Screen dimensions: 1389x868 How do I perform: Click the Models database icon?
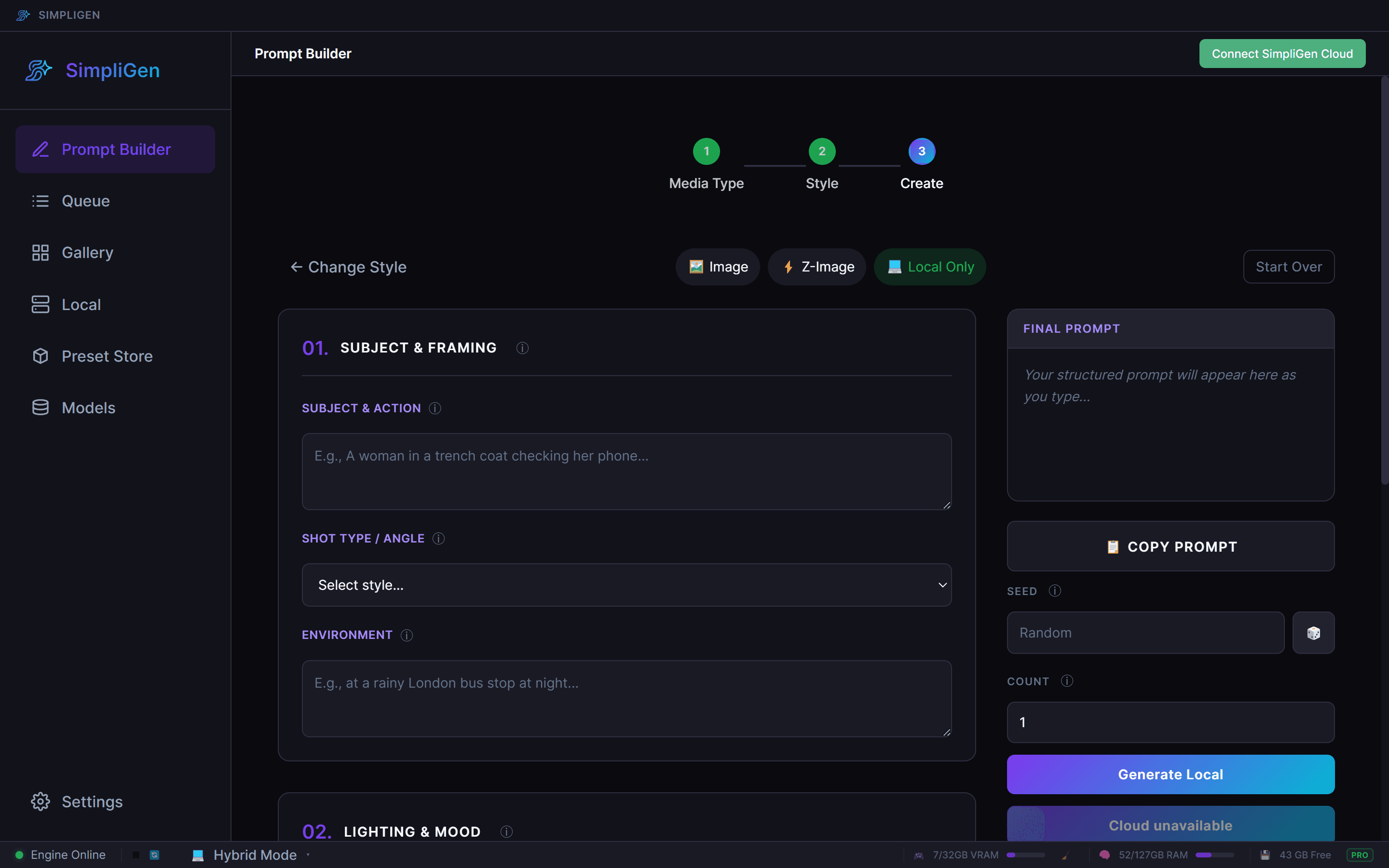(40, 407)
